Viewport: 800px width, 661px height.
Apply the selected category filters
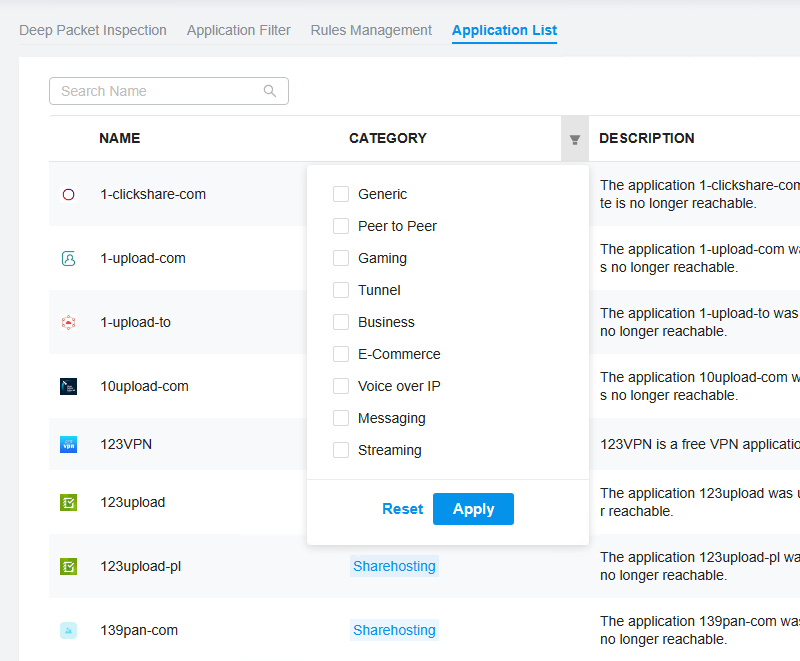(473, 509)
